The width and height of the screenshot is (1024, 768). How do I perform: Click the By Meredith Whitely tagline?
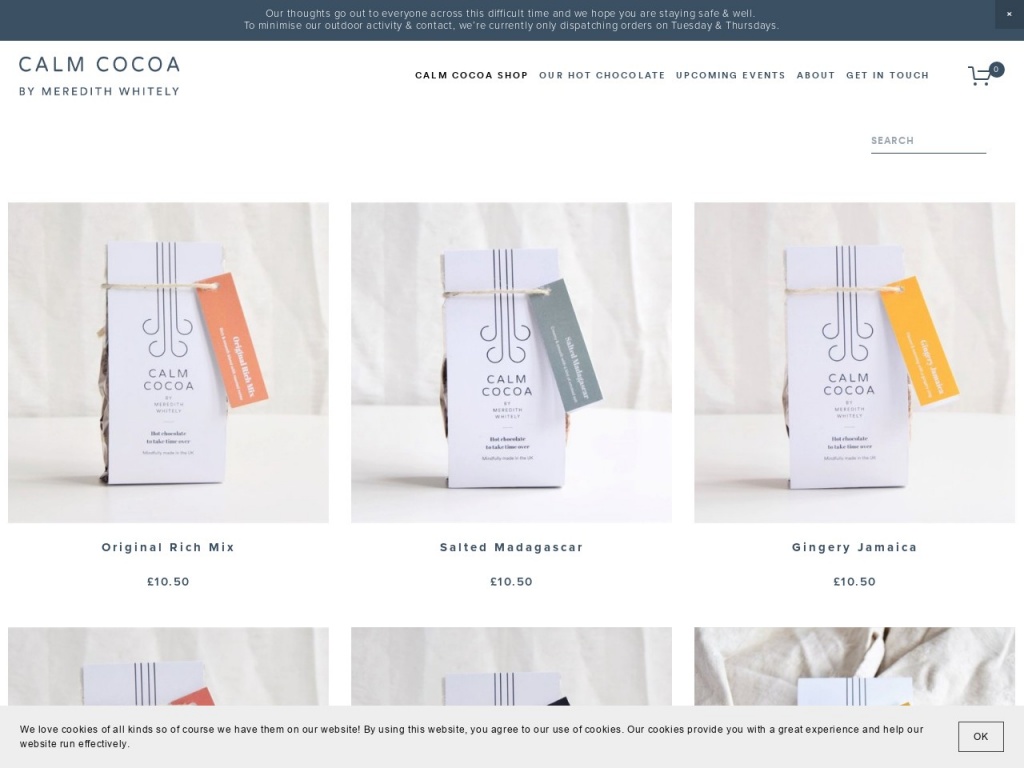[x=99, y=91]
